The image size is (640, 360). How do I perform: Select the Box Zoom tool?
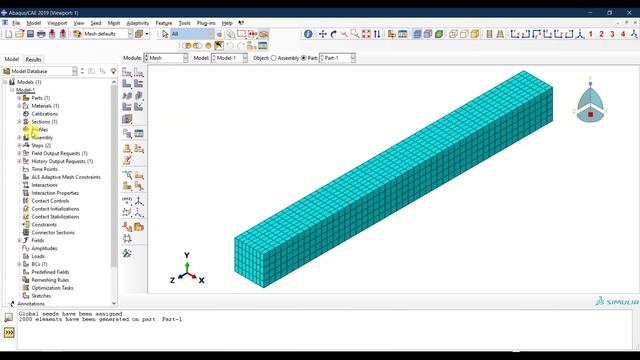click(x=355, y=34)
